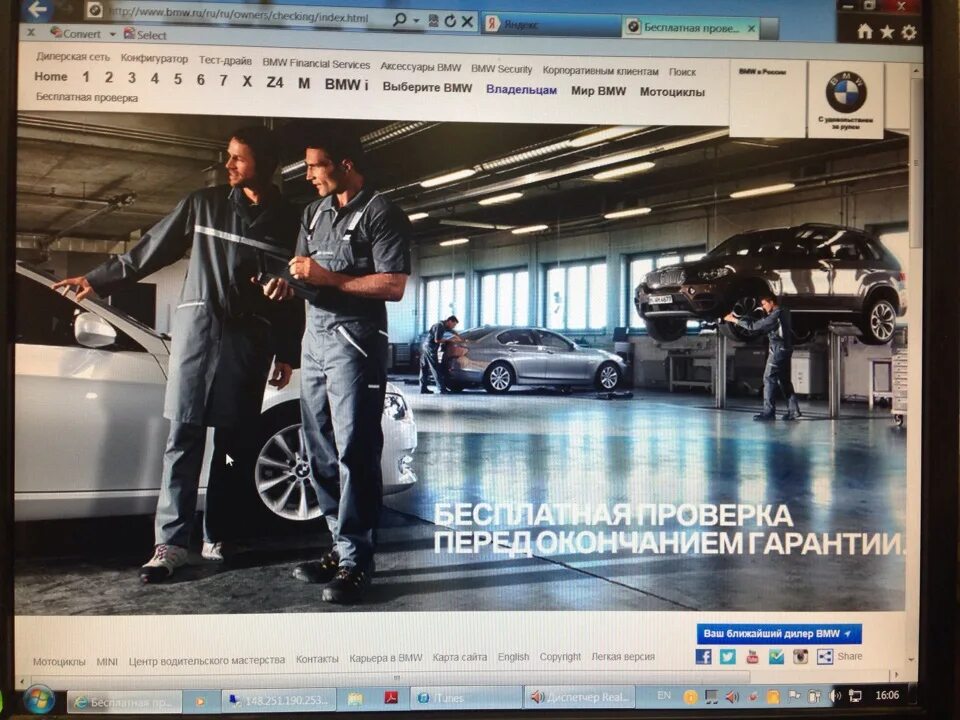Select the Z4 menu item
The height and width of the screenshot is (720, 960).
275,82
